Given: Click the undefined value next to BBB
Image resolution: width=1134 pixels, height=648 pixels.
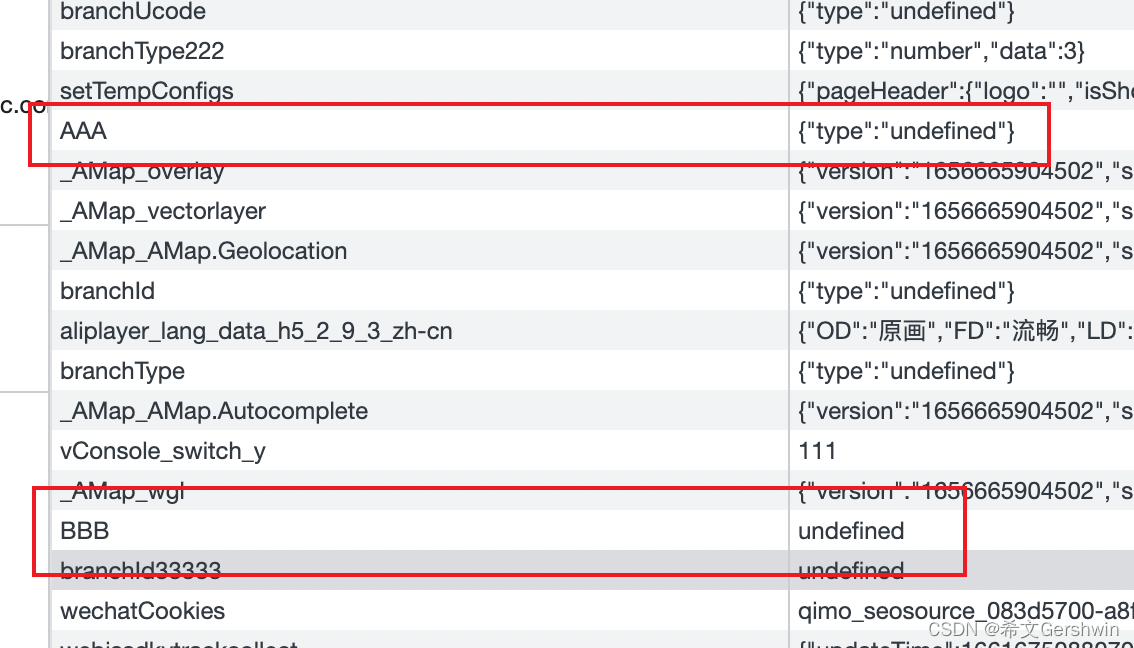Looking at the screenshot, I should (x=851, y=531).
